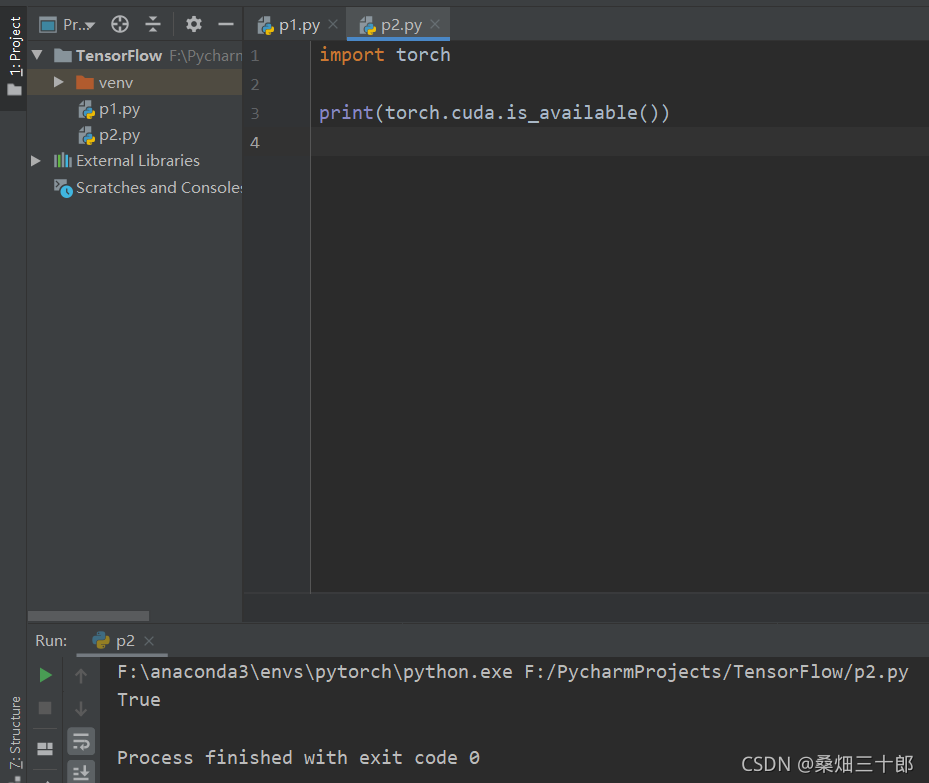Screen dimensions: 929x783
Task: Select the venv folder row
Action: click(134, 82)
